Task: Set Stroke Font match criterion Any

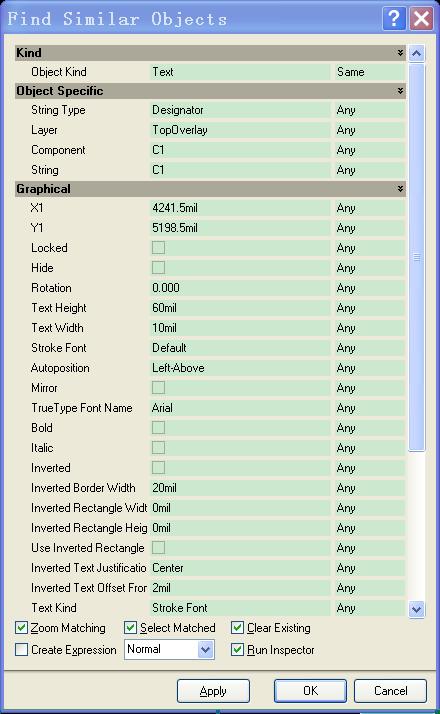Action: click(369, 348)
